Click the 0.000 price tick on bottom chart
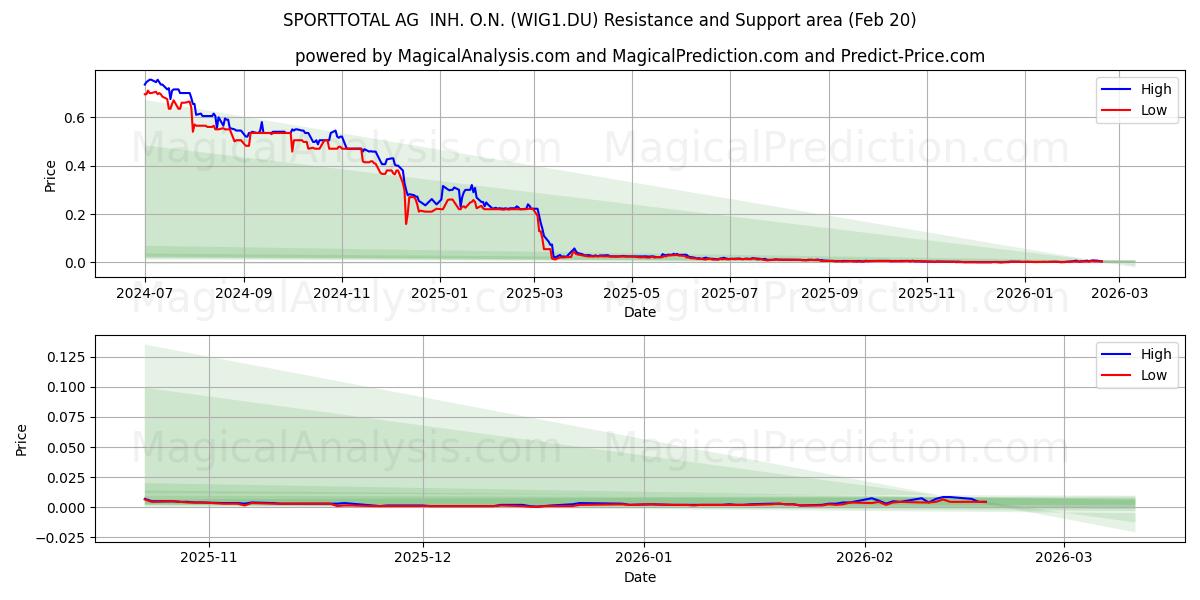 69,508
